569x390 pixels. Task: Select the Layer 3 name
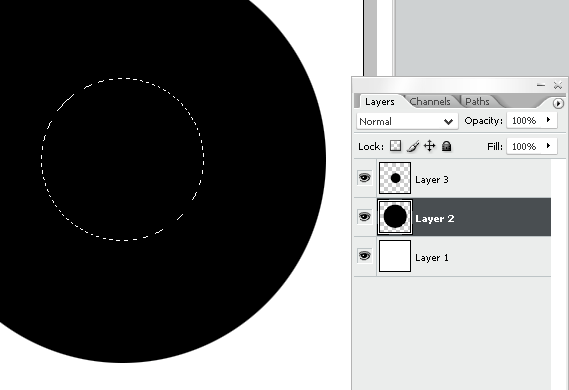432,180
